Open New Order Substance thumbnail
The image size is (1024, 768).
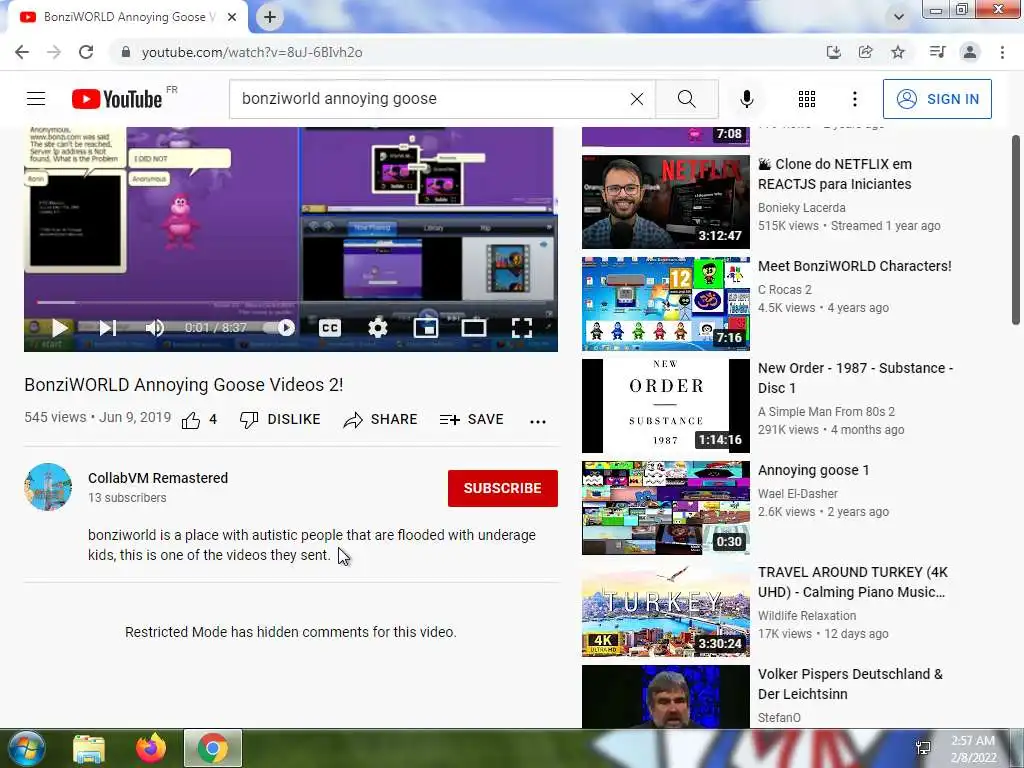(x=665, y=406)
